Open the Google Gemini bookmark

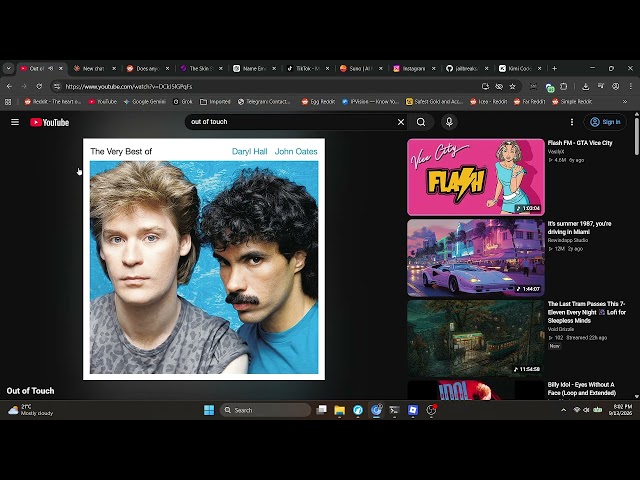click(x=144, y=102)
